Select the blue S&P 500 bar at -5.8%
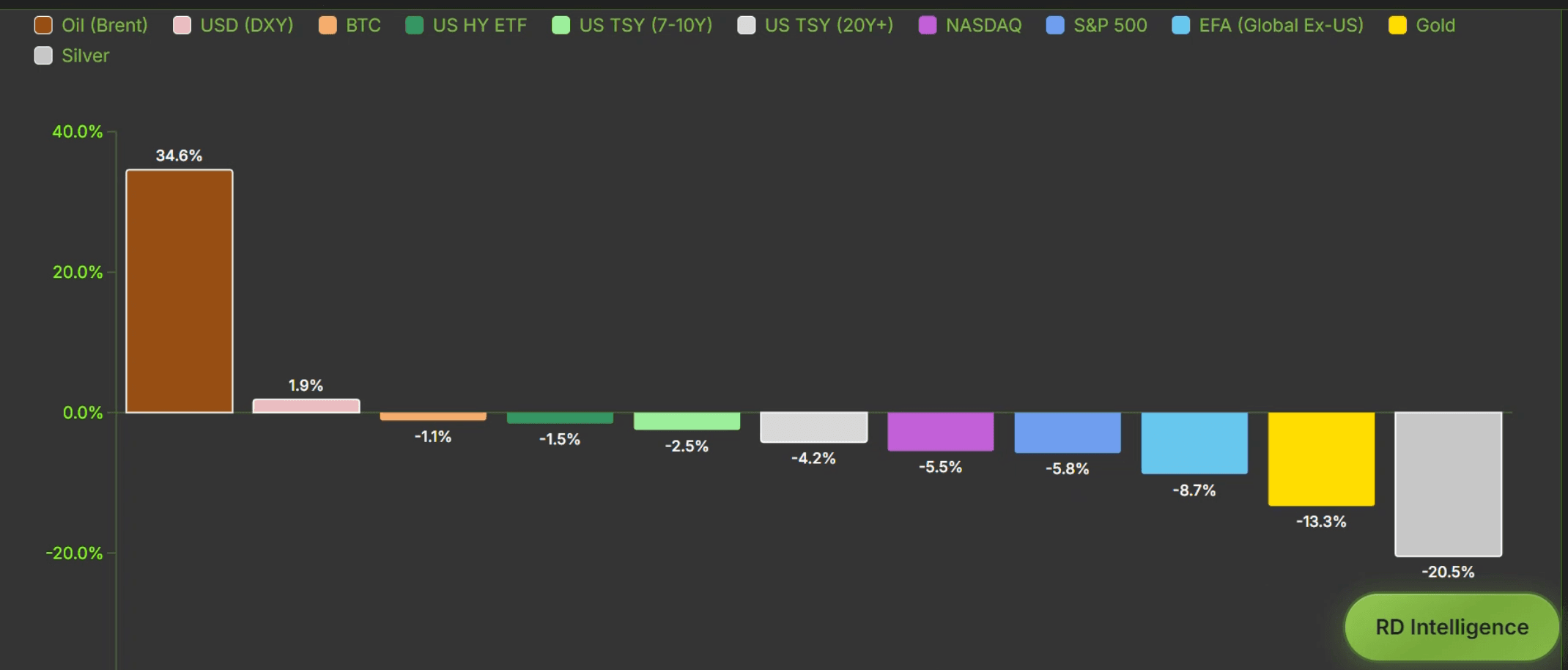This screenshot has width=1568, height=670. point(1068,432)
